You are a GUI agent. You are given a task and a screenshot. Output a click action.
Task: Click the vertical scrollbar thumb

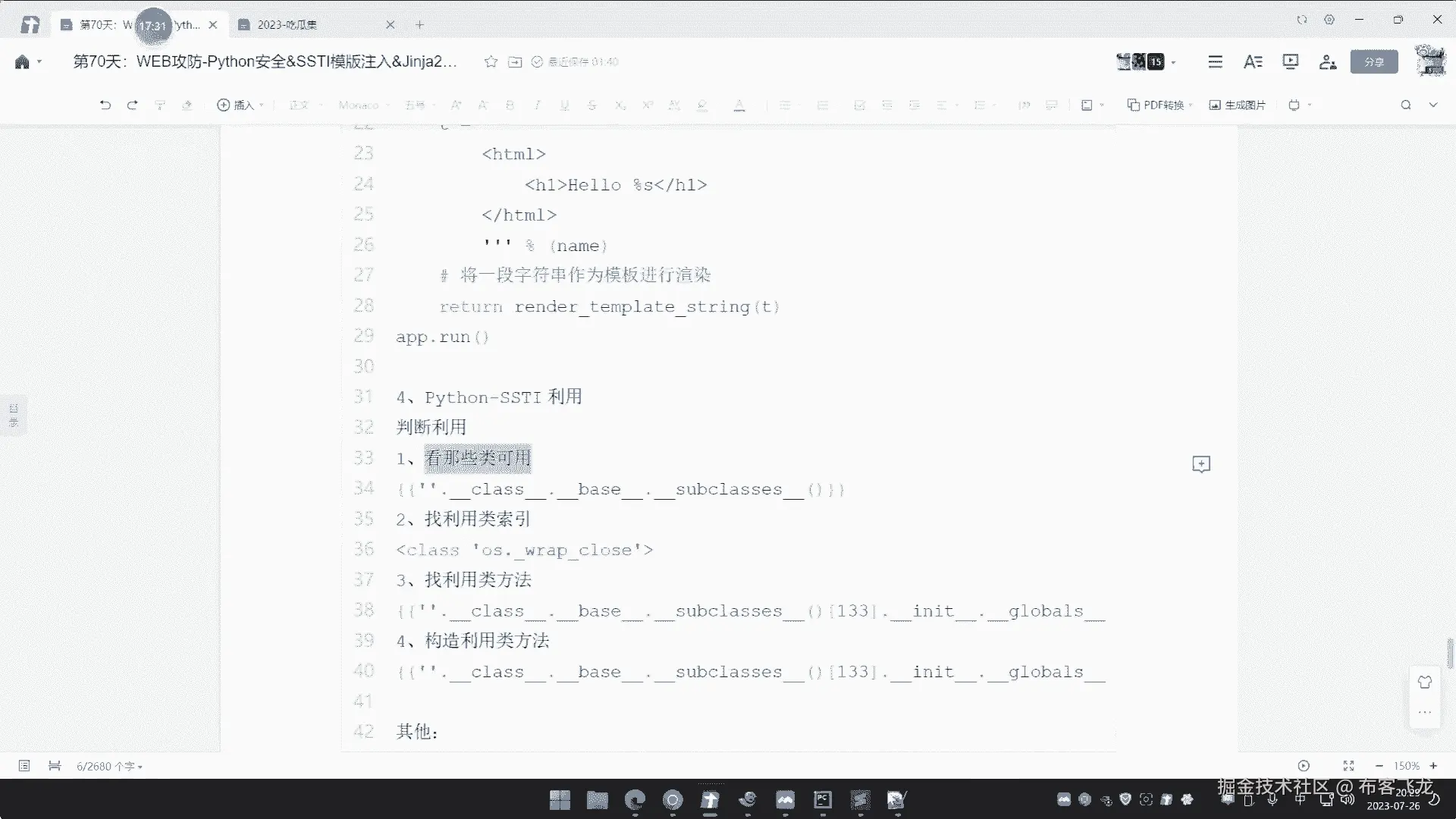coord(1450,654)
